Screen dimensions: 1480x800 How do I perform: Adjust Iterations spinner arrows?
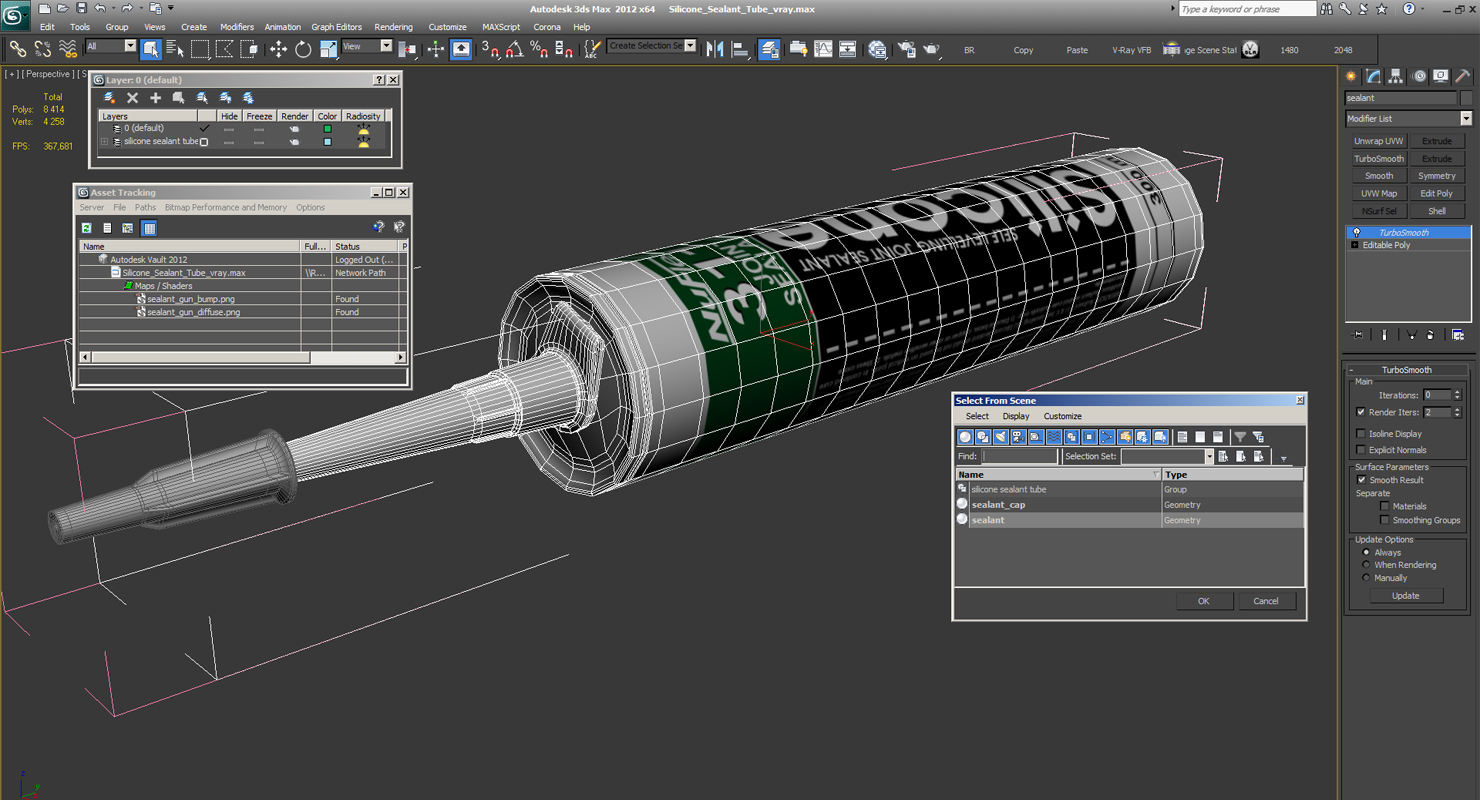pos(1457,395)
